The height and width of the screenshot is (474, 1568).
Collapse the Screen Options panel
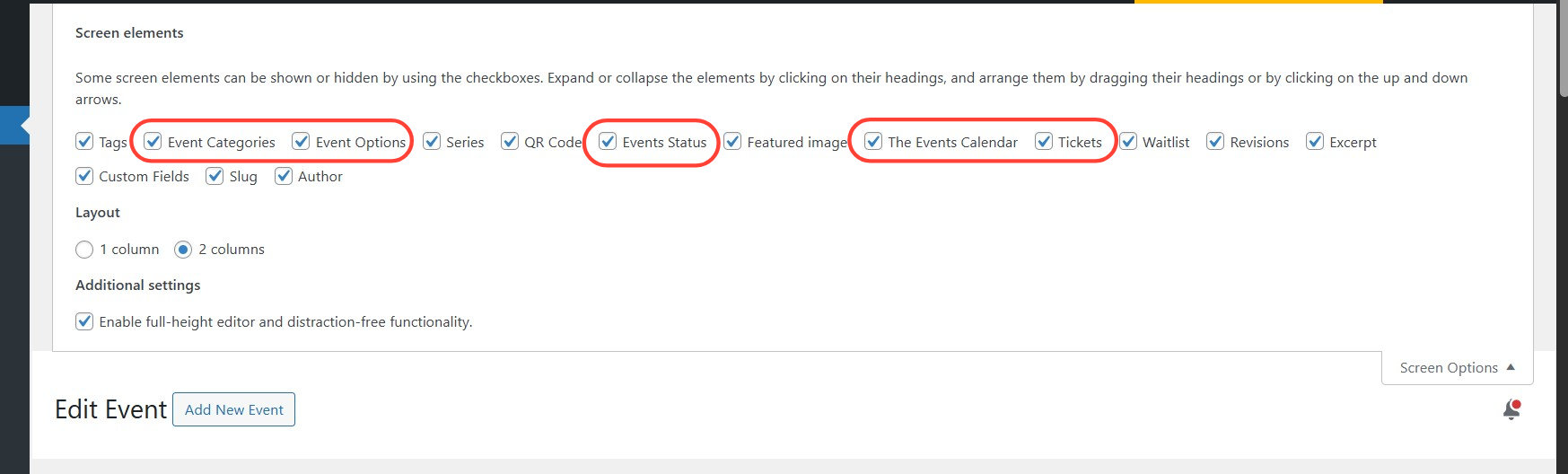click(1457, 368)
